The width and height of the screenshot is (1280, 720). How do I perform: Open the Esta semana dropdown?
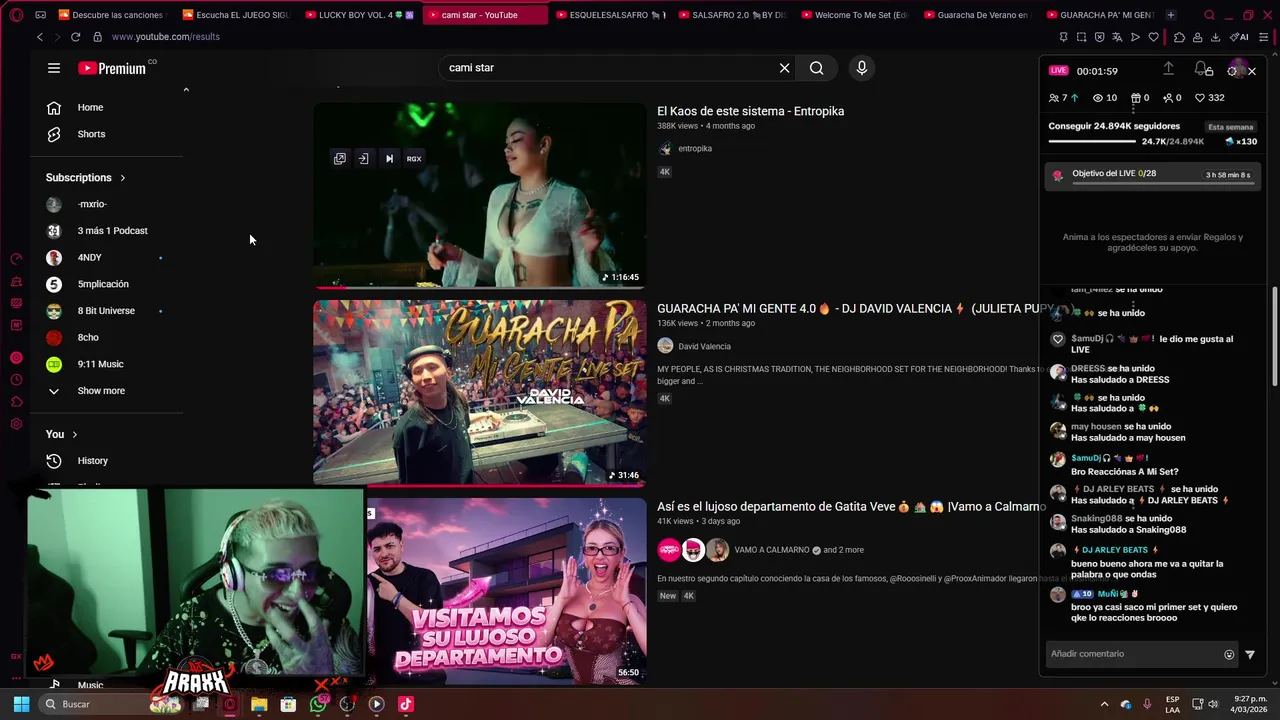1230,127
